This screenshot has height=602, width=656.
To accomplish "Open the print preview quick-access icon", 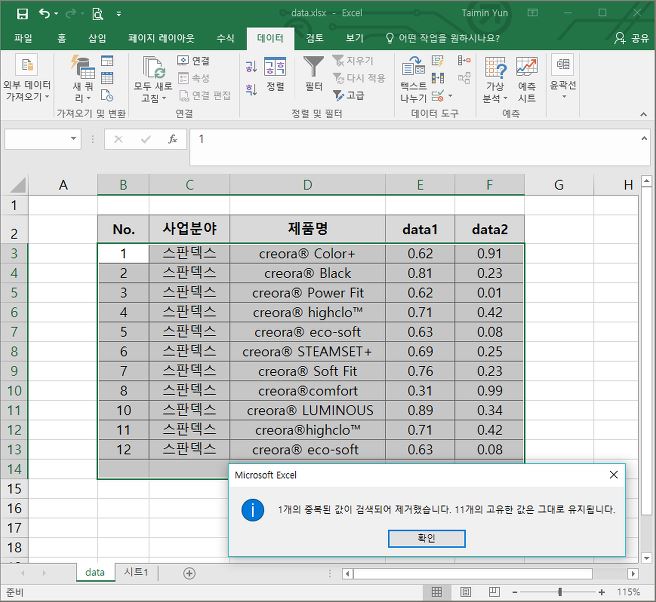I will (x=97, y=14).
